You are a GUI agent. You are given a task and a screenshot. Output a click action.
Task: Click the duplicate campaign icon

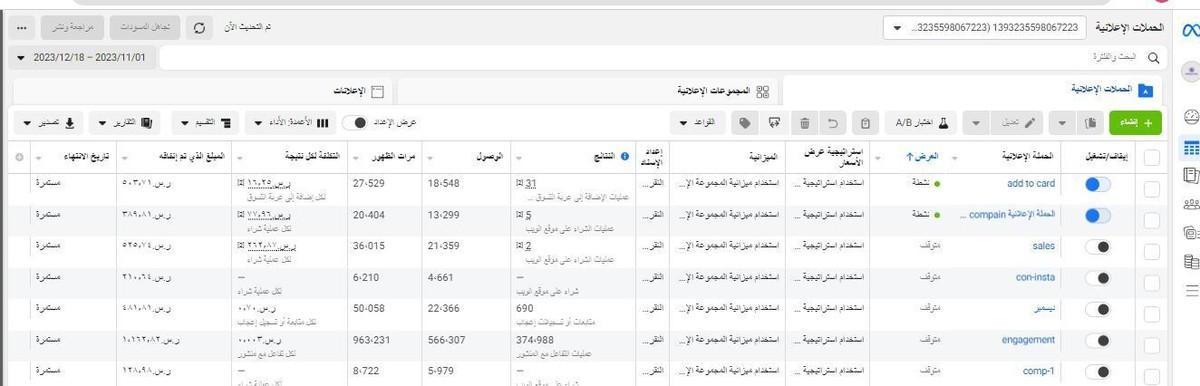(1092, 122)
